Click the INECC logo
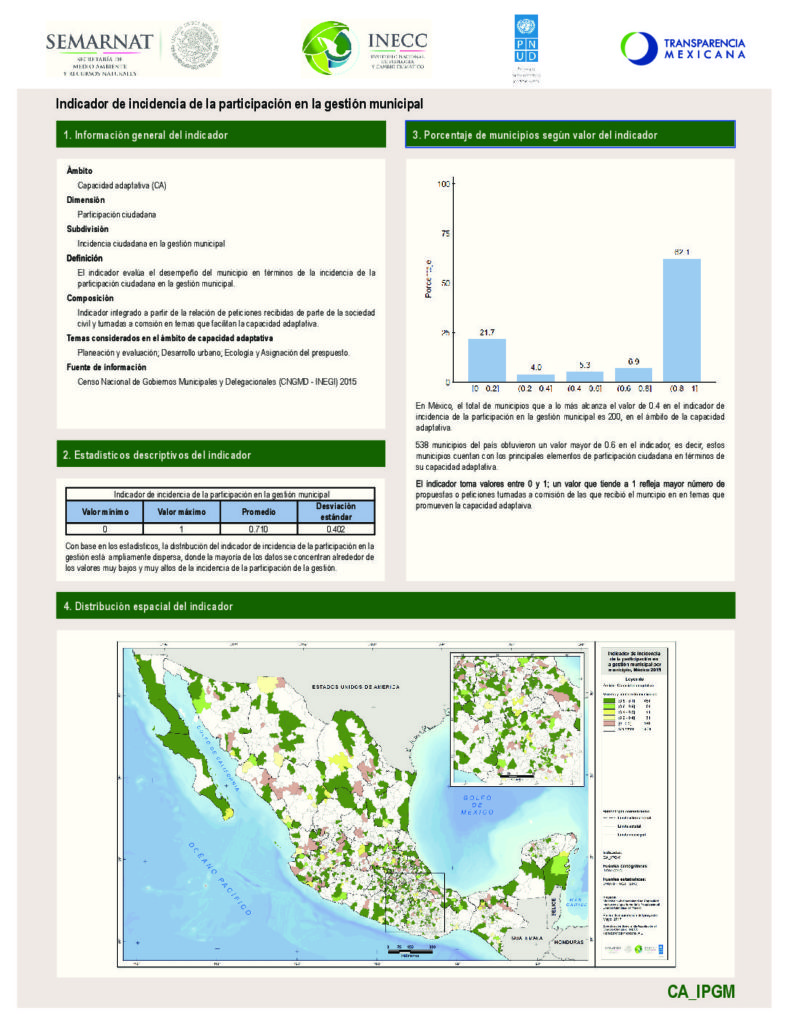This screenshot has width=791, height=1024. coord(366,48)
